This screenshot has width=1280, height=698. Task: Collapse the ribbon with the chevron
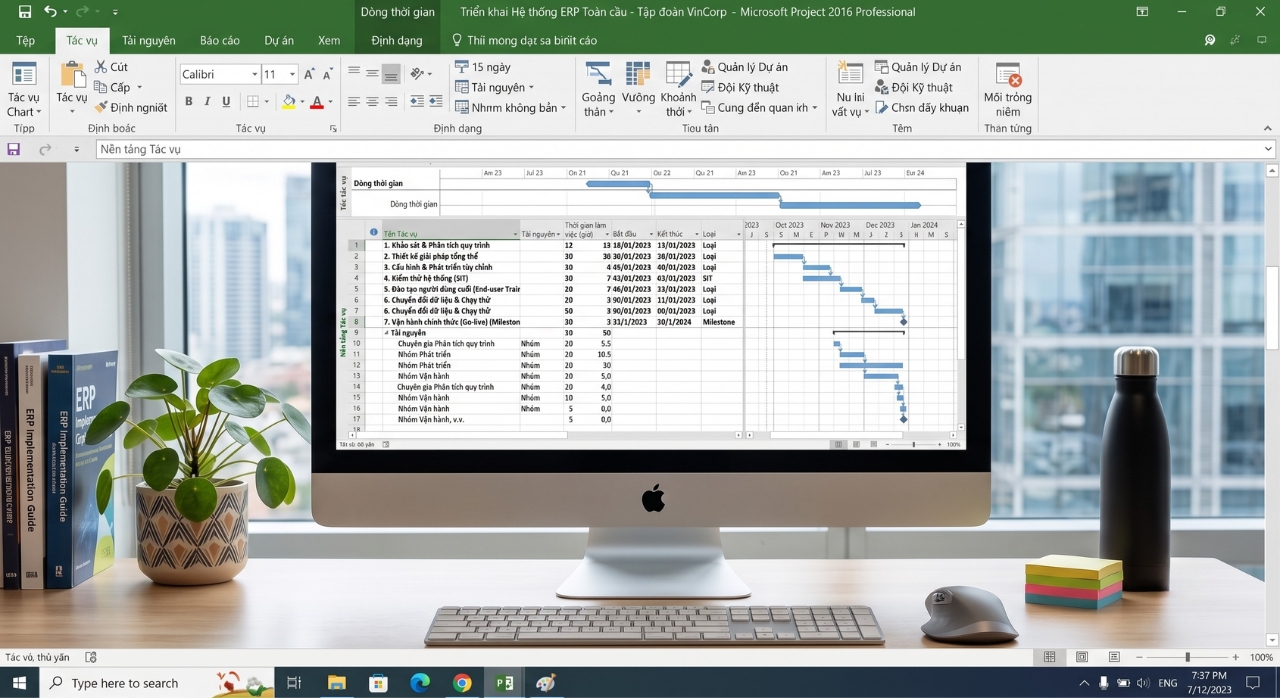coord(1268,128)
